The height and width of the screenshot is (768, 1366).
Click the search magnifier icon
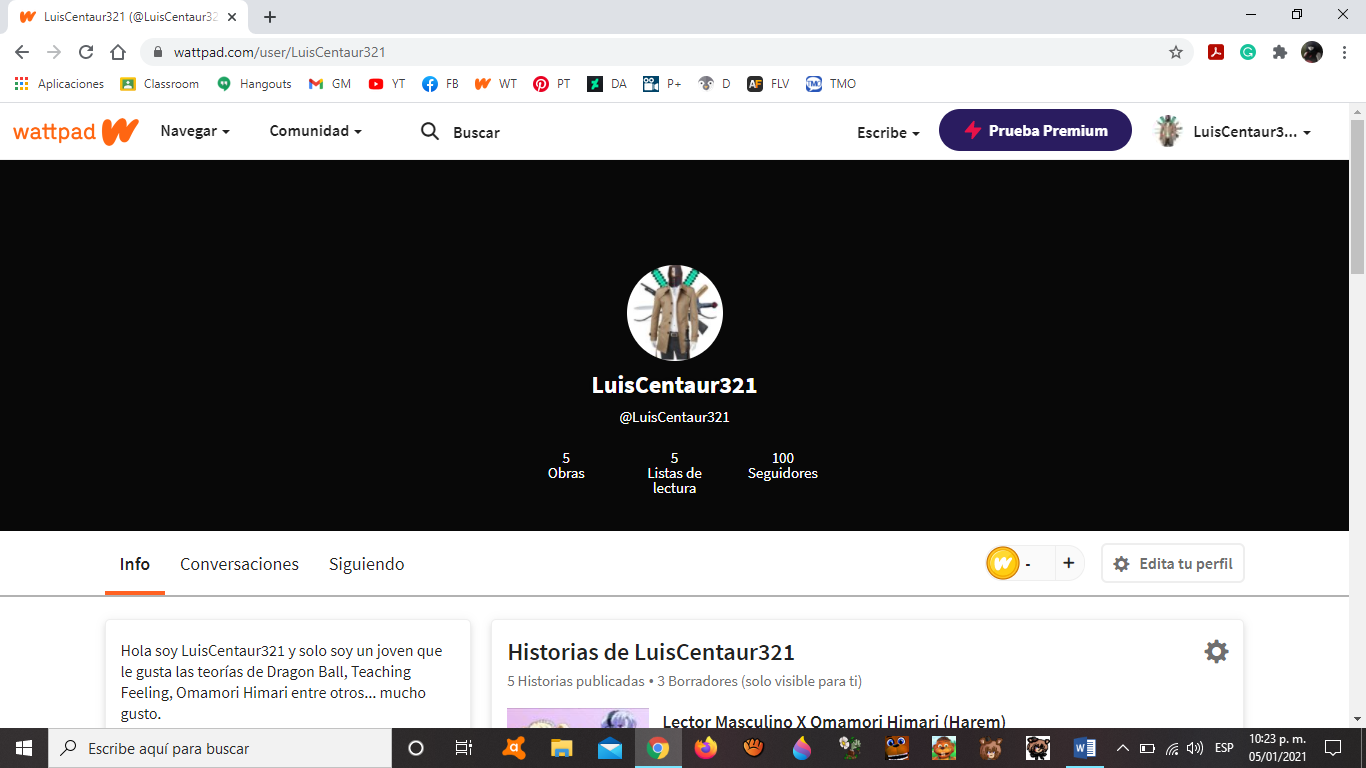[x=430, y=131]
